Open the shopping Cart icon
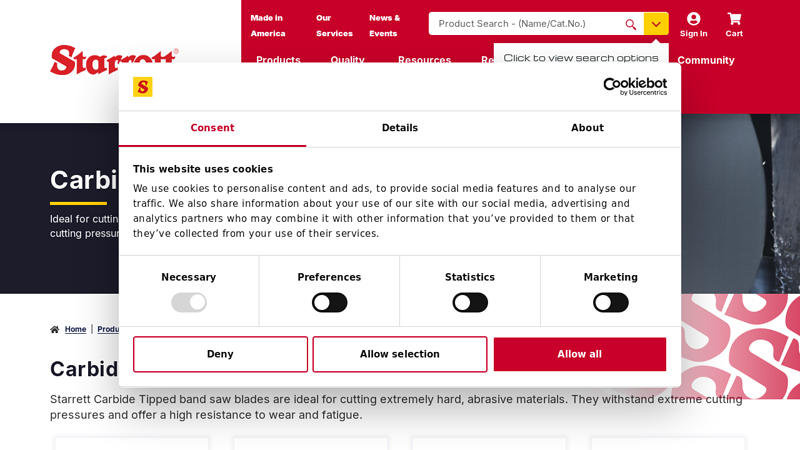This screenshot has height=450, width=800. tap(734, 19)
